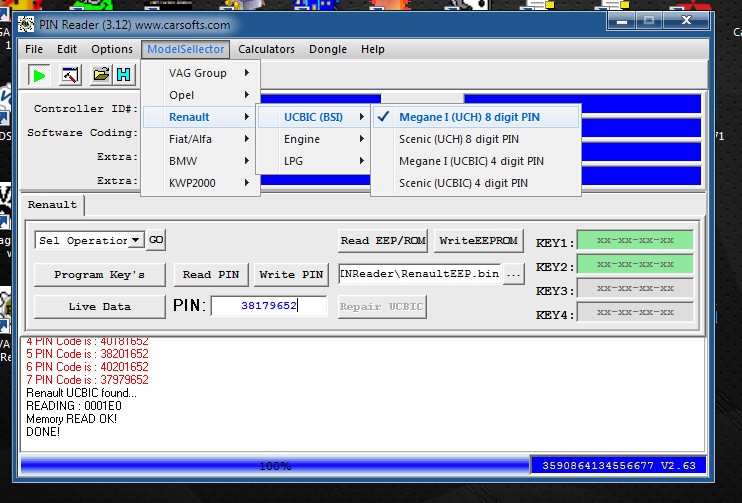The image size is (742, 503).
Task: Click the KEY4 gray value field
Action: [x=635, y=312]
